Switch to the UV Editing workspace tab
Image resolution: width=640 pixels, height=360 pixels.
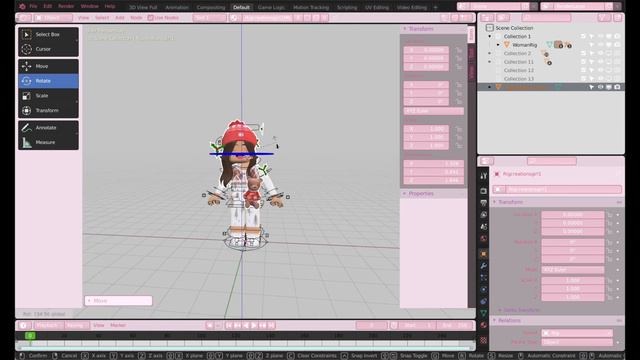coord(377,7)
